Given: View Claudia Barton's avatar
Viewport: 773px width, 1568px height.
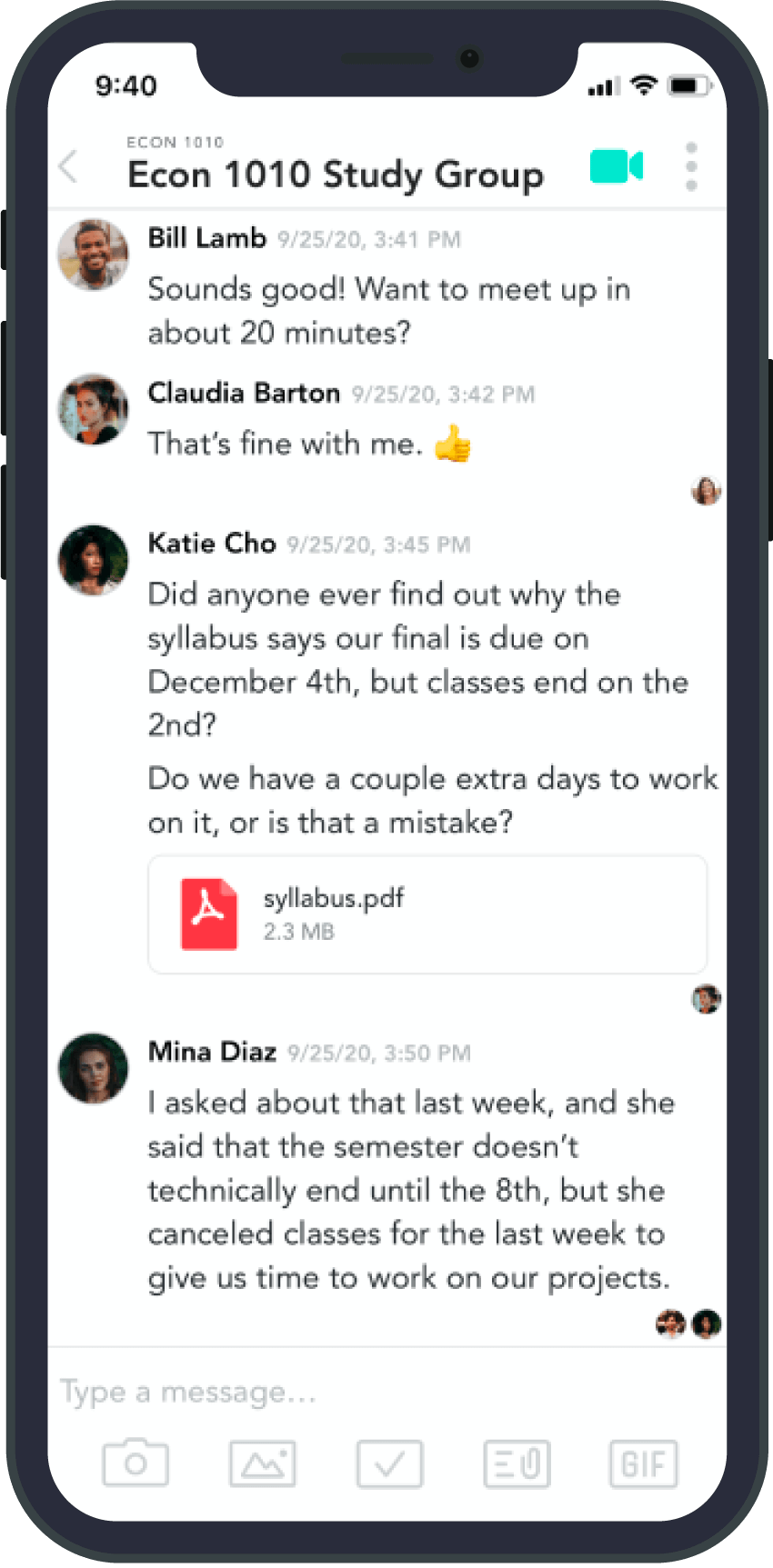Looking at the screenshot, I should point(93,409).
